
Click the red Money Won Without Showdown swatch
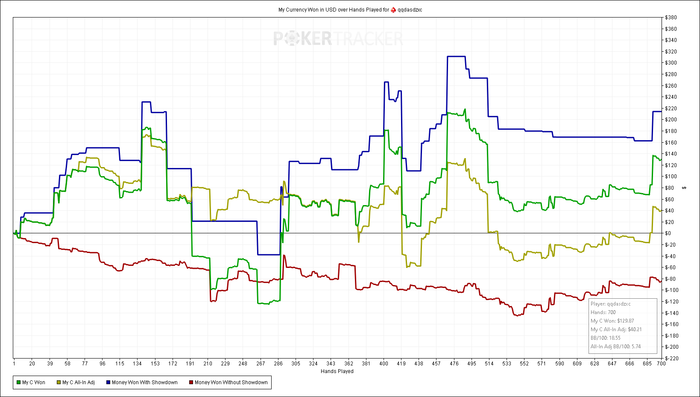pyautogui.click(x=192, y=382)
